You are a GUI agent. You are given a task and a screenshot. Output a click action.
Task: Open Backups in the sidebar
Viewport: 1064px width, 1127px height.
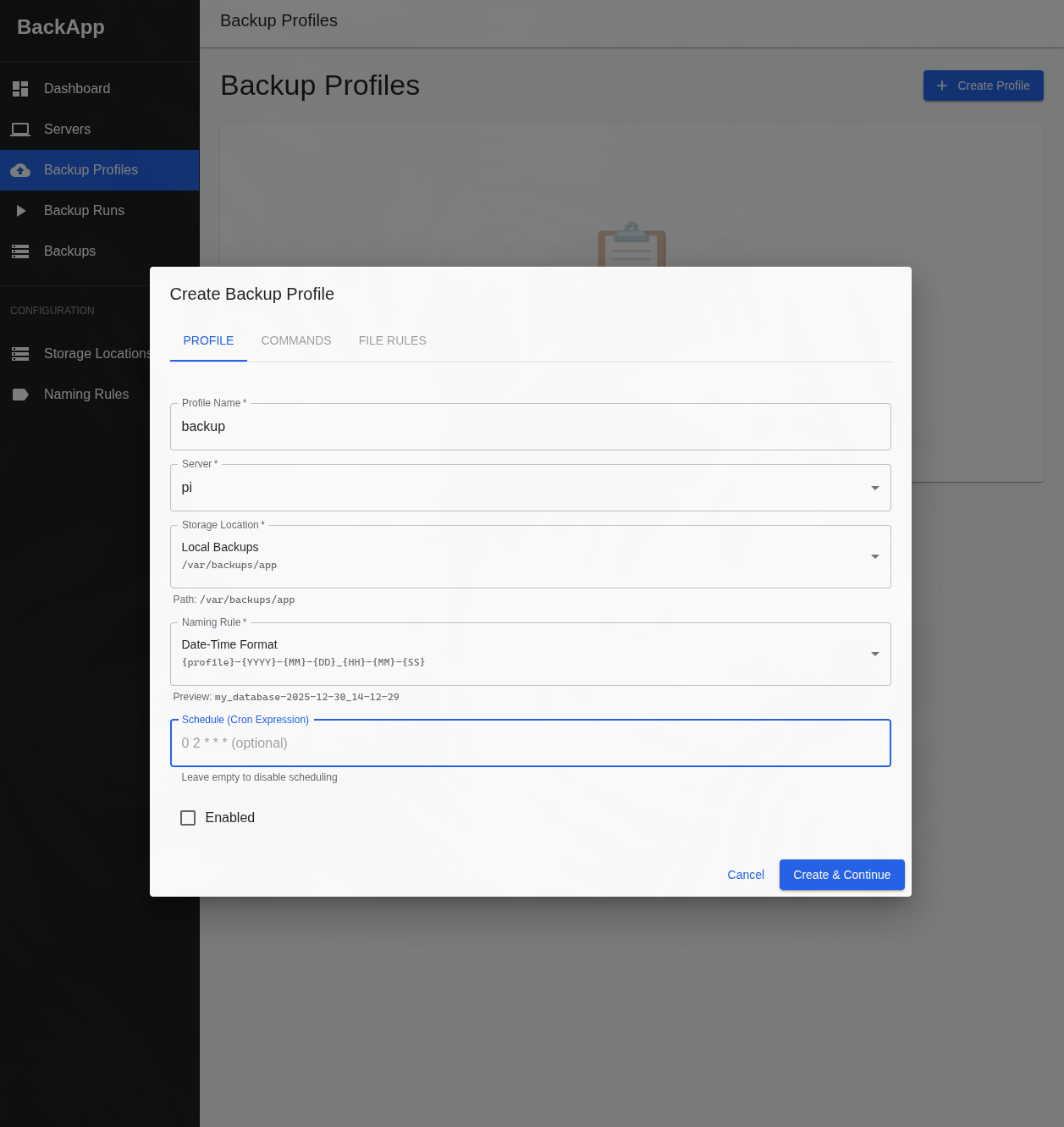tap(100, 251)
